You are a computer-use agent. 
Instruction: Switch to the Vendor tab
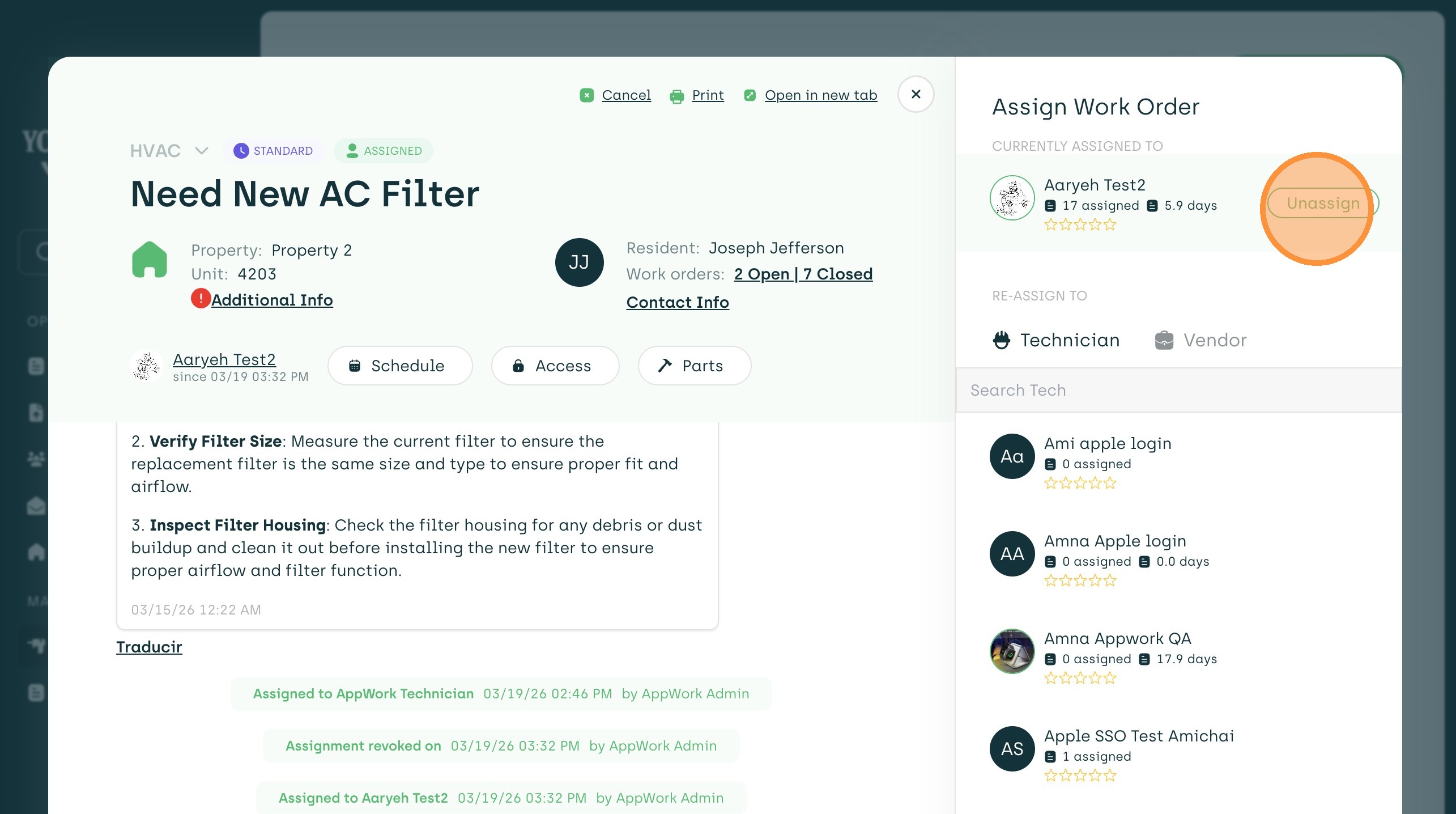click(1200, 340)
